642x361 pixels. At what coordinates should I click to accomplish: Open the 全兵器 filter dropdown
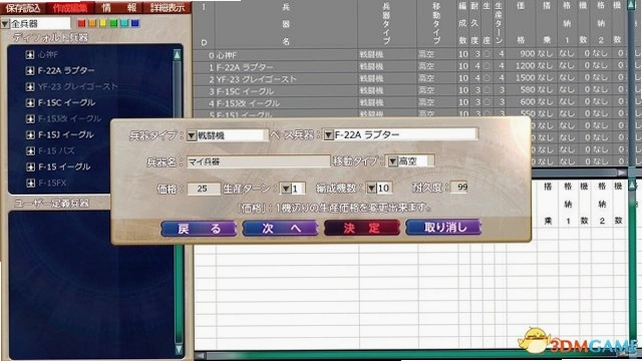point(5,24)
